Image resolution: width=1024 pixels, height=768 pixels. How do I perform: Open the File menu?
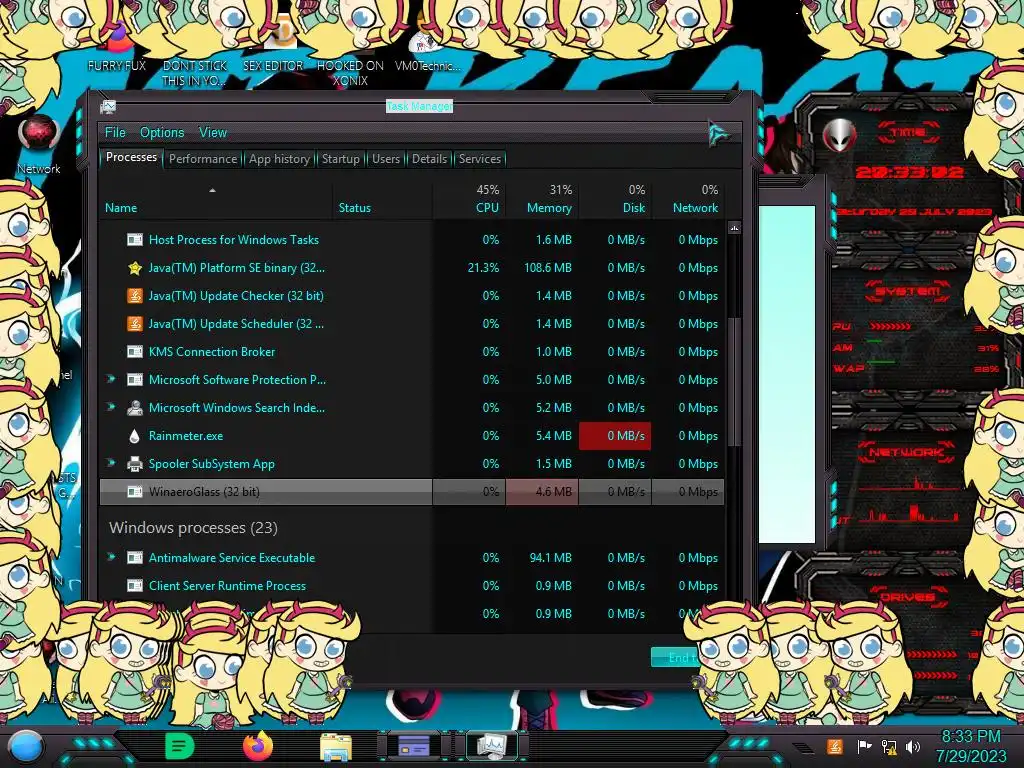pyautogui.click(x=115, y=133)
